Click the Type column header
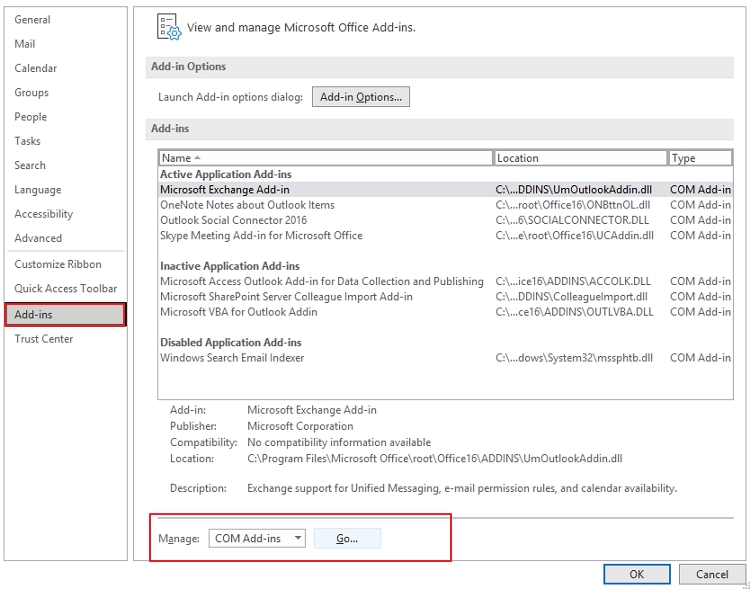750x589 pixels. coord(698,158)
